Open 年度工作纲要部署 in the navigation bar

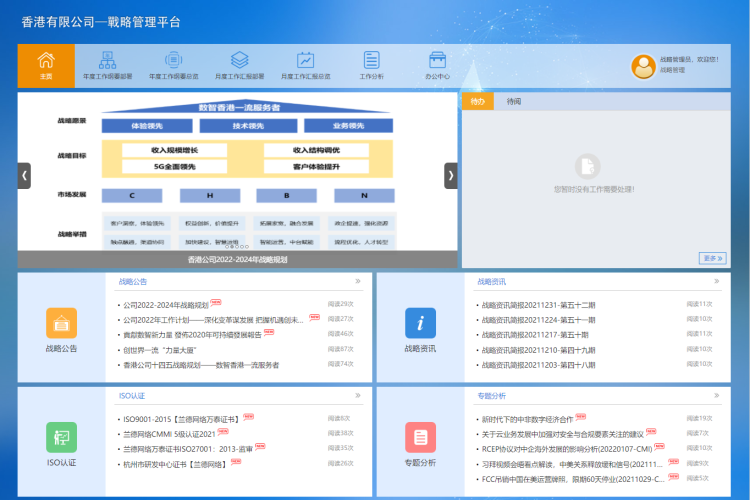coord(107,62)
